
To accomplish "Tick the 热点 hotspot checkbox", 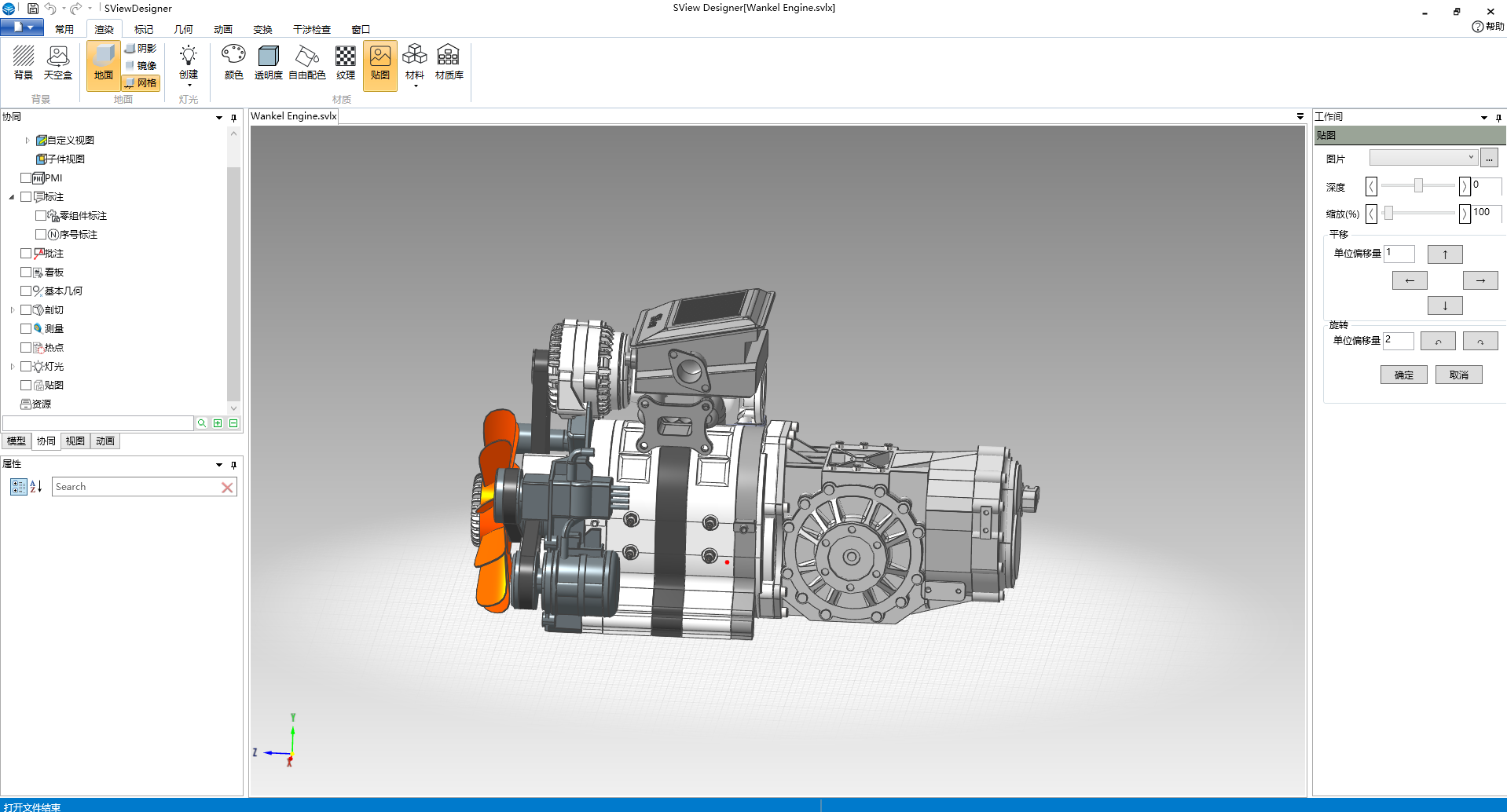I will click(26, 348).
